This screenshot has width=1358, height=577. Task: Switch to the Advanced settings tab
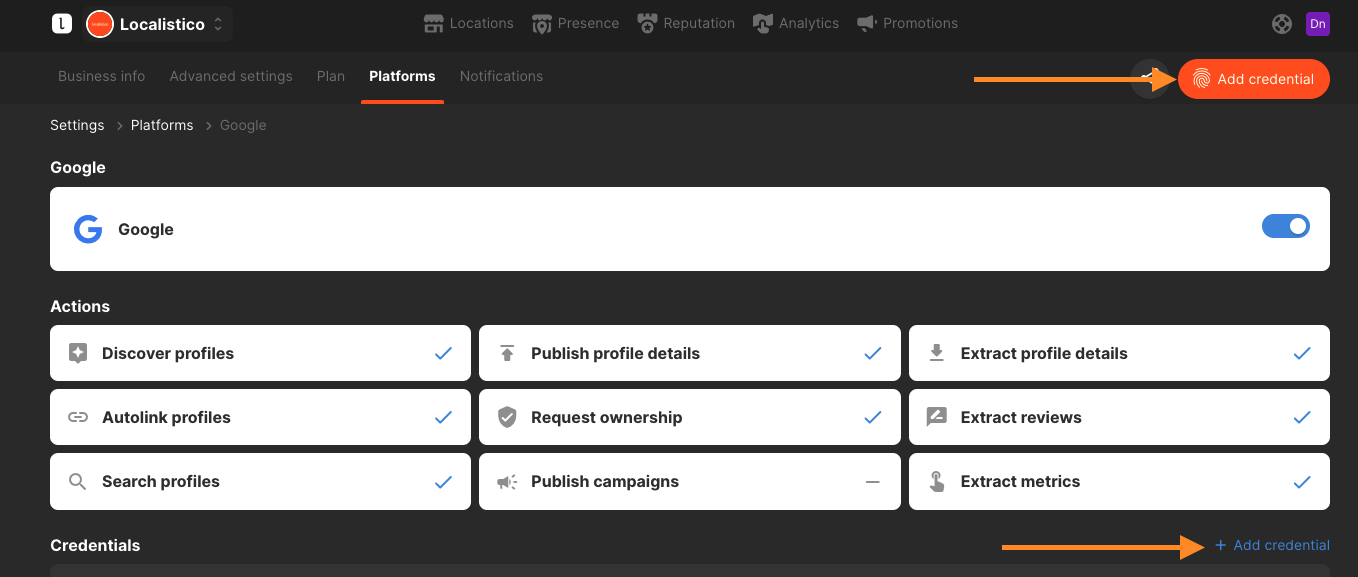coord(231,76)
